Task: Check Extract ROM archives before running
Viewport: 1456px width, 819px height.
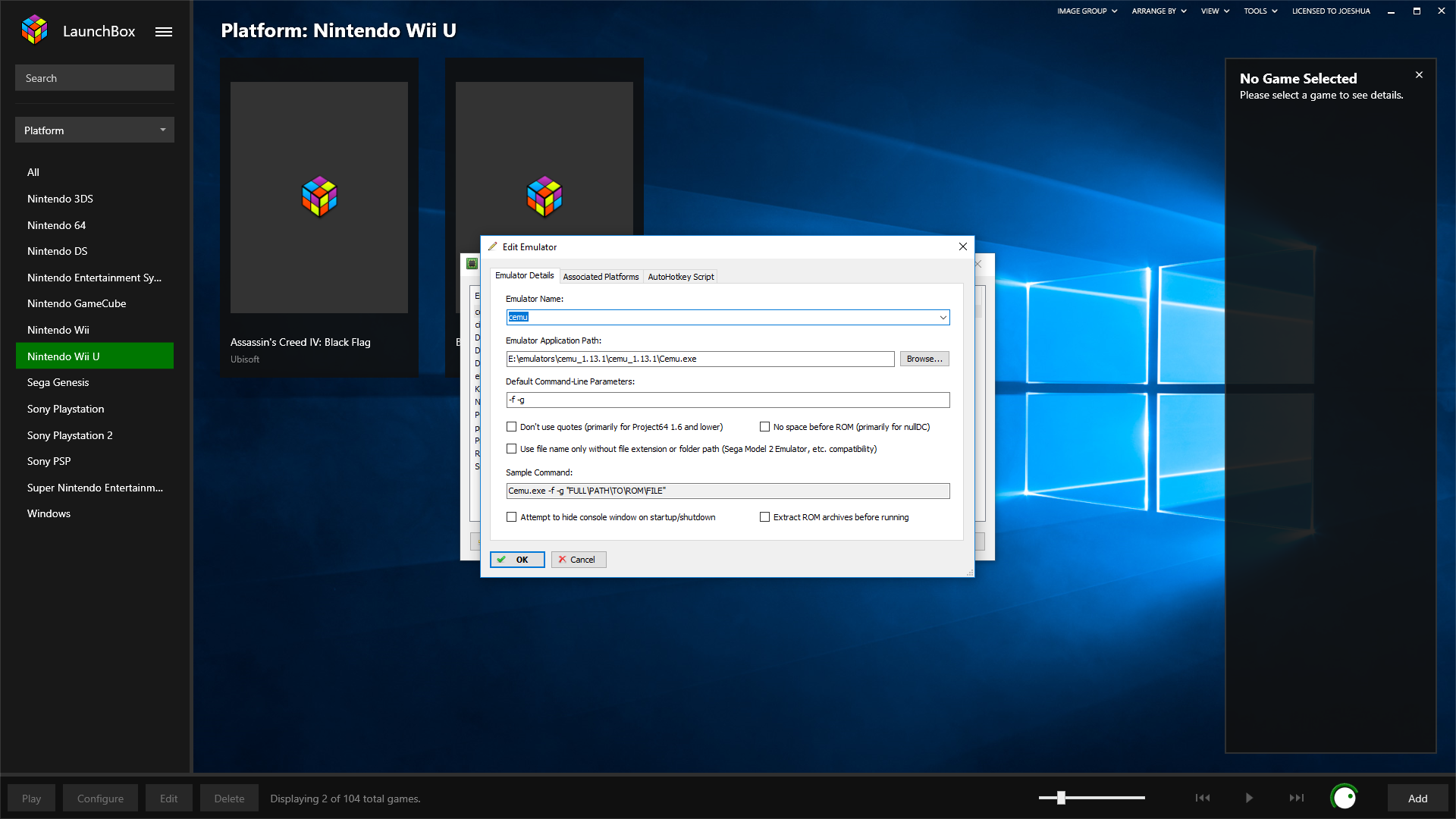Action: (764, 517)
